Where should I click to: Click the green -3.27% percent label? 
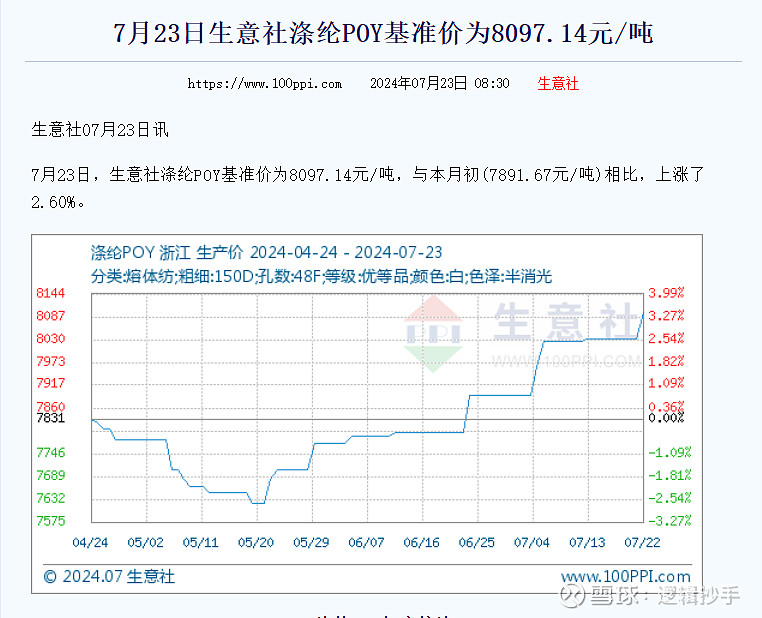[x=670, y=521]
